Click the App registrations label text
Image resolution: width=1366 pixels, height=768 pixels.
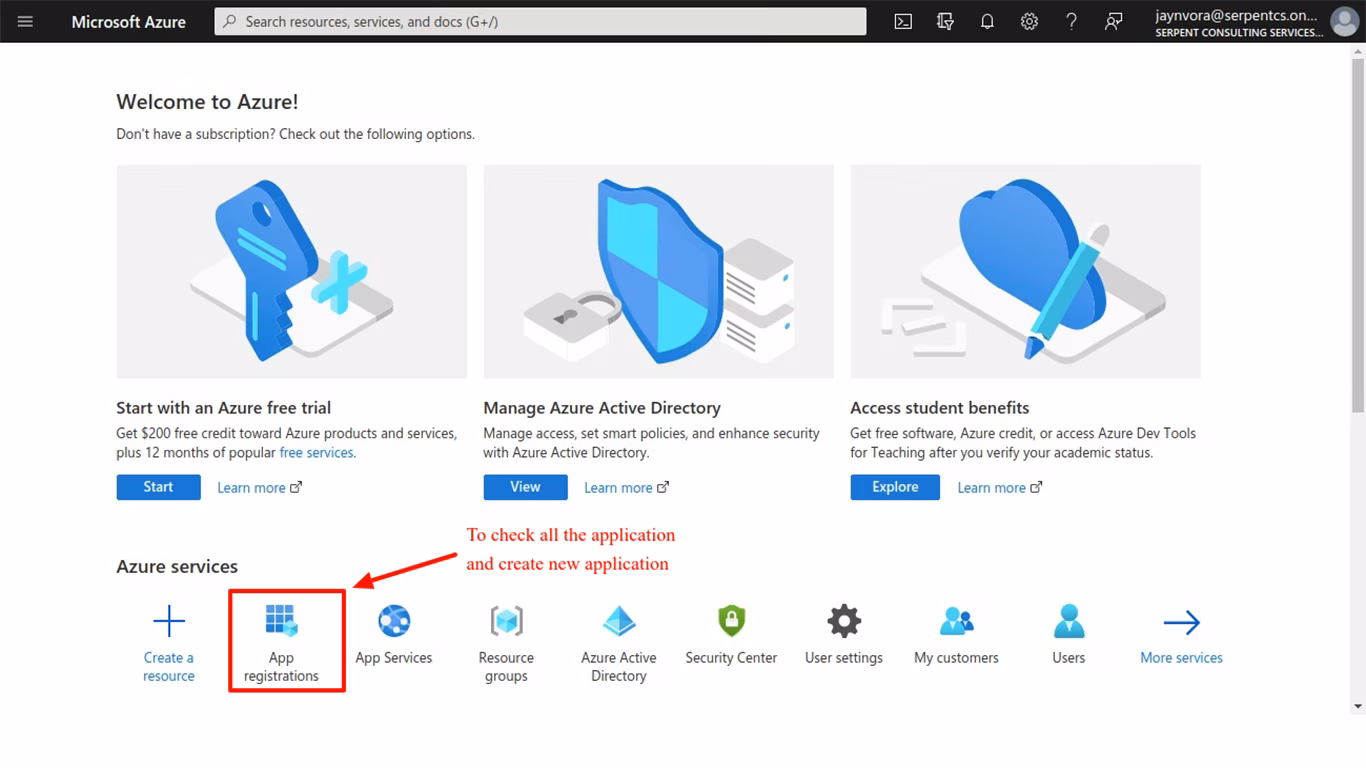pyautogui.click(x=281, y=667)
